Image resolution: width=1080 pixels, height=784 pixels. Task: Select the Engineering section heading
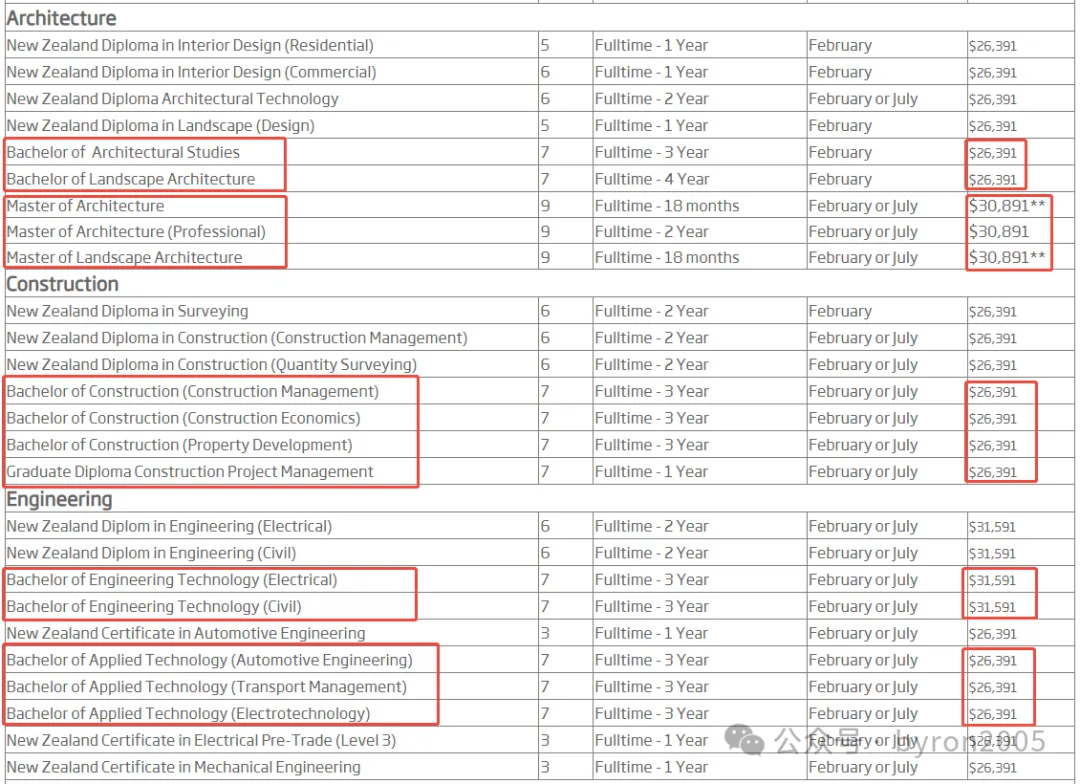click(x=59, y=499)
